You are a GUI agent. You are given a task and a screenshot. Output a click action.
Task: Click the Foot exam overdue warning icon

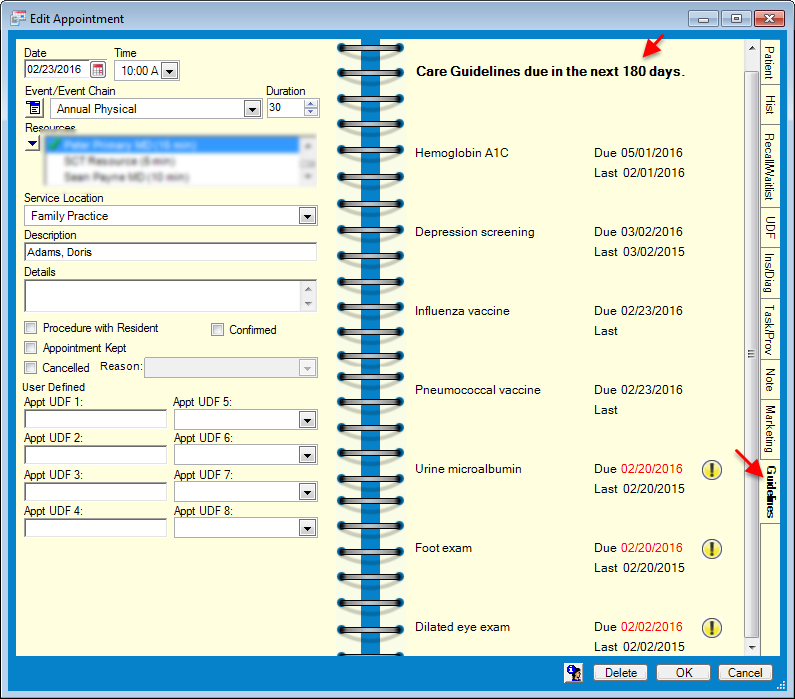[711, 549]
